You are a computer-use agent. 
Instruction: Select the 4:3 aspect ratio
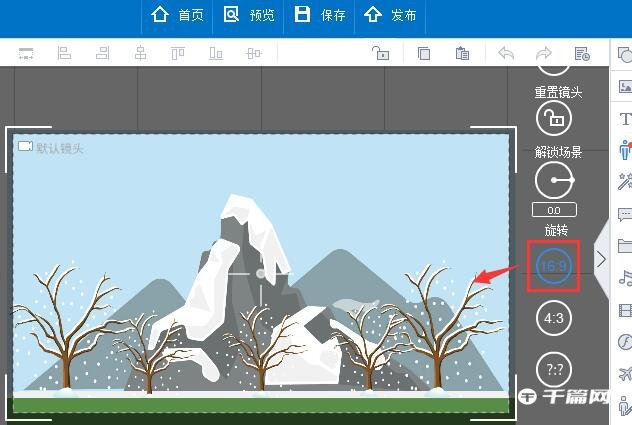[x=553, y=318]
